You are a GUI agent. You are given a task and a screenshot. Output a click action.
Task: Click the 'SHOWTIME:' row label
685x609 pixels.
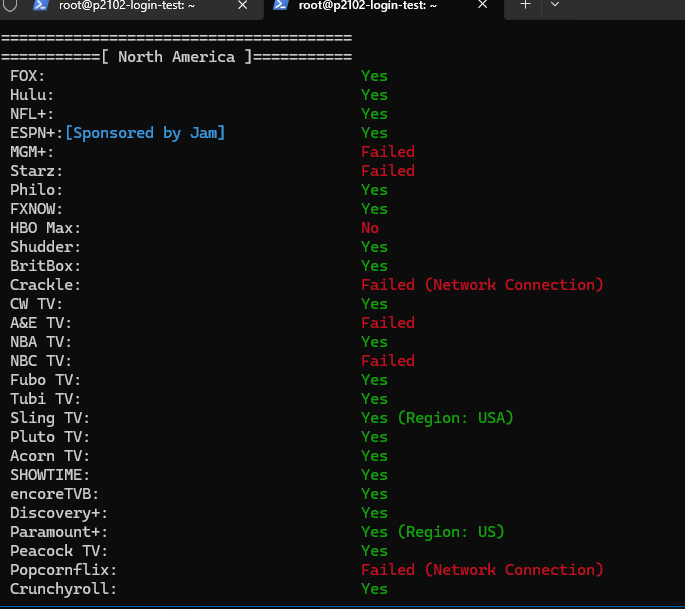coord(50,475)
